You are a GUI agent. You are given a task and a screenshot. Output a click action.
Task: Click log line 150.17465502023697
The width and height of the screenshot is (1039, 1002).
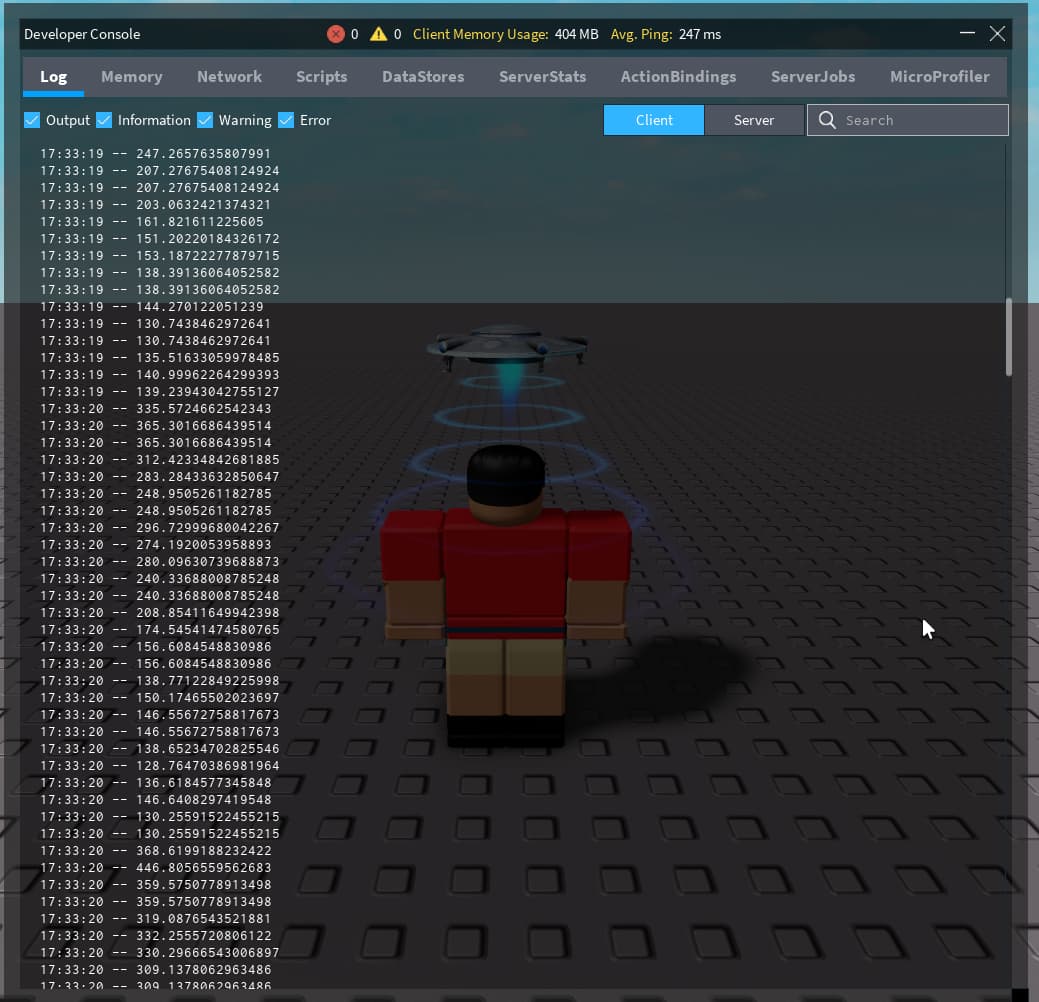coord(160,698)
